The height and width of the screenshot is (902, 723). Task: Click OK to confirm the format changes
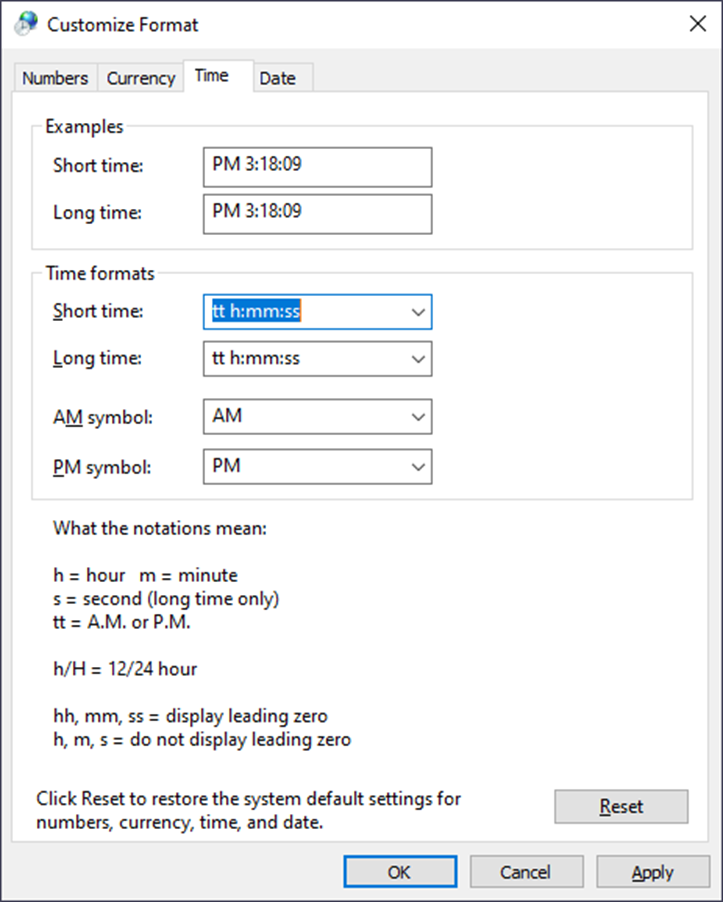399,871
